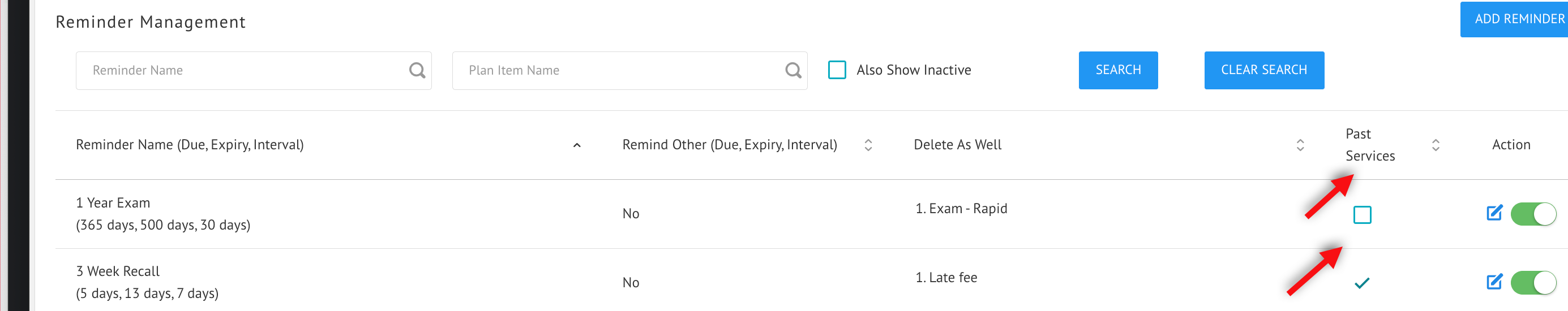The width and height of the screenshot is (1568, 311).
Task: Click the ADD REMINDER button
Action: [1514, 19]
